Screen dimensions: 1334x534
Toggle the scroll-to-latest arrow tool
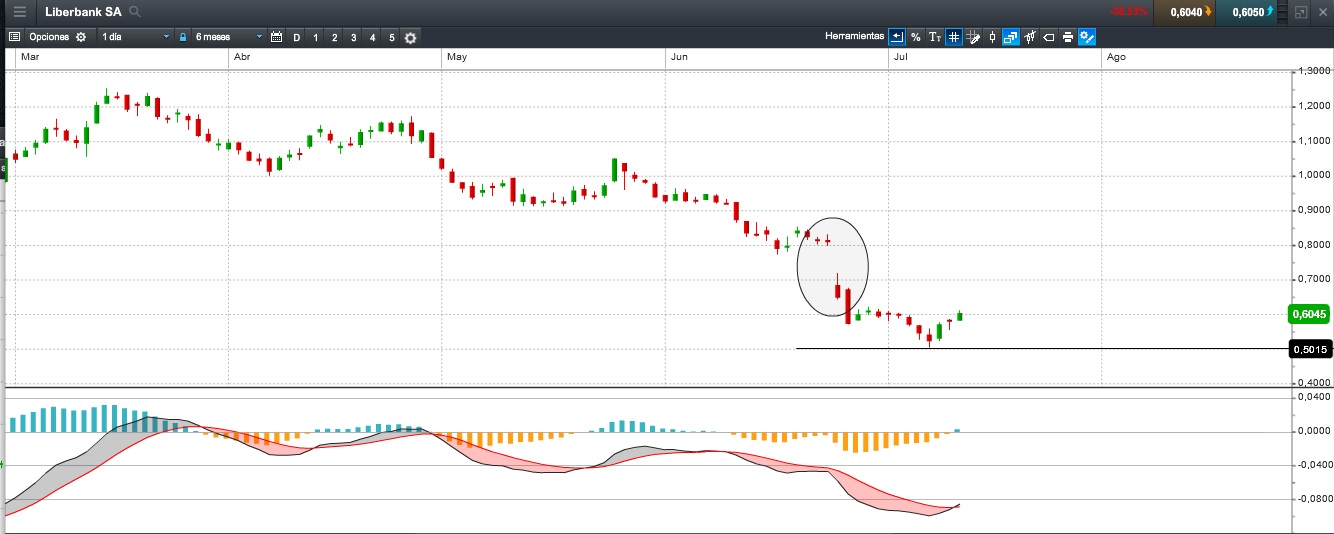point(897,37)
